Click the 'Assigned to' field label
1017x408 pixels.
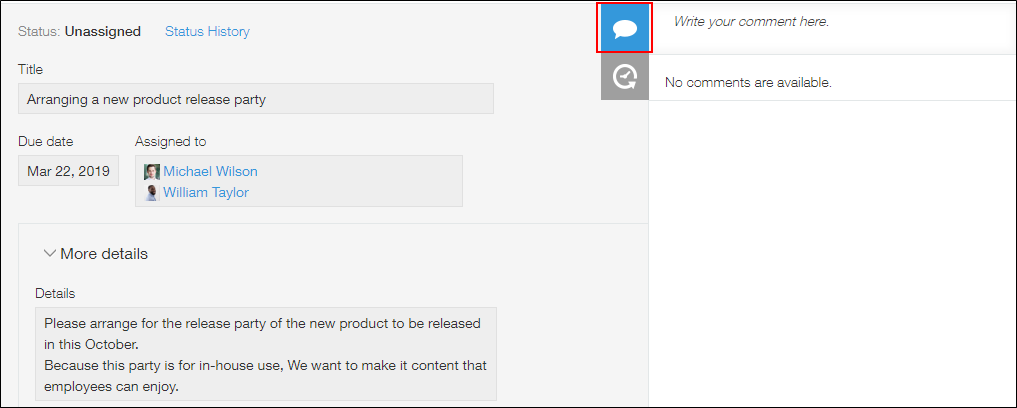point(170,142)
